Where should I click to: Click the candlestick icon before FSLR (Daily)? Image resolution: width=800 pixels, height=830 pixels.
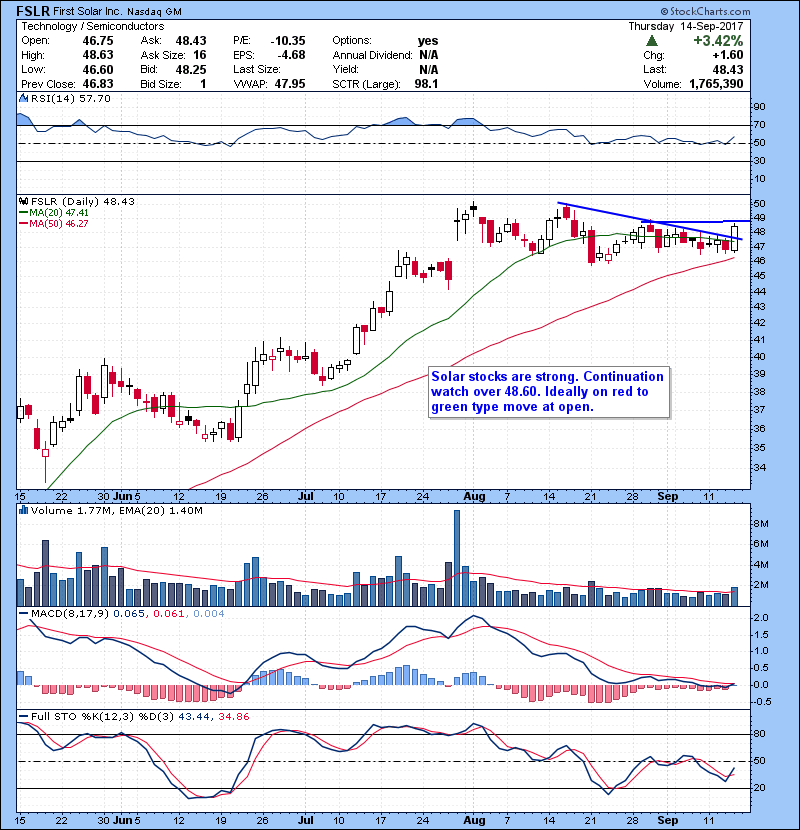click(23, 201)
